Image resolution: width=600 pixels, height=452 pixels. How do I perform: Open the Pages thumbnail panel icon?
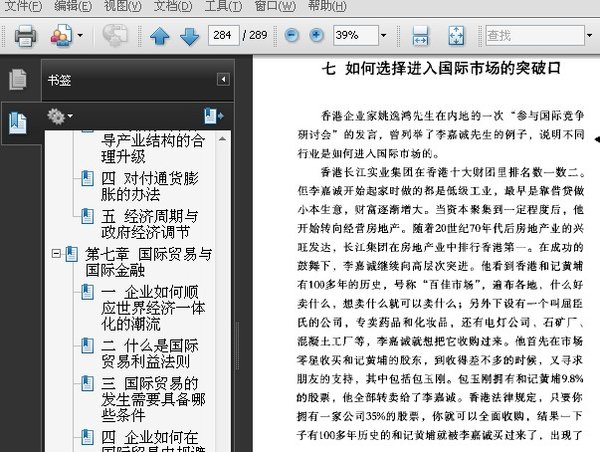click(18, 80)
